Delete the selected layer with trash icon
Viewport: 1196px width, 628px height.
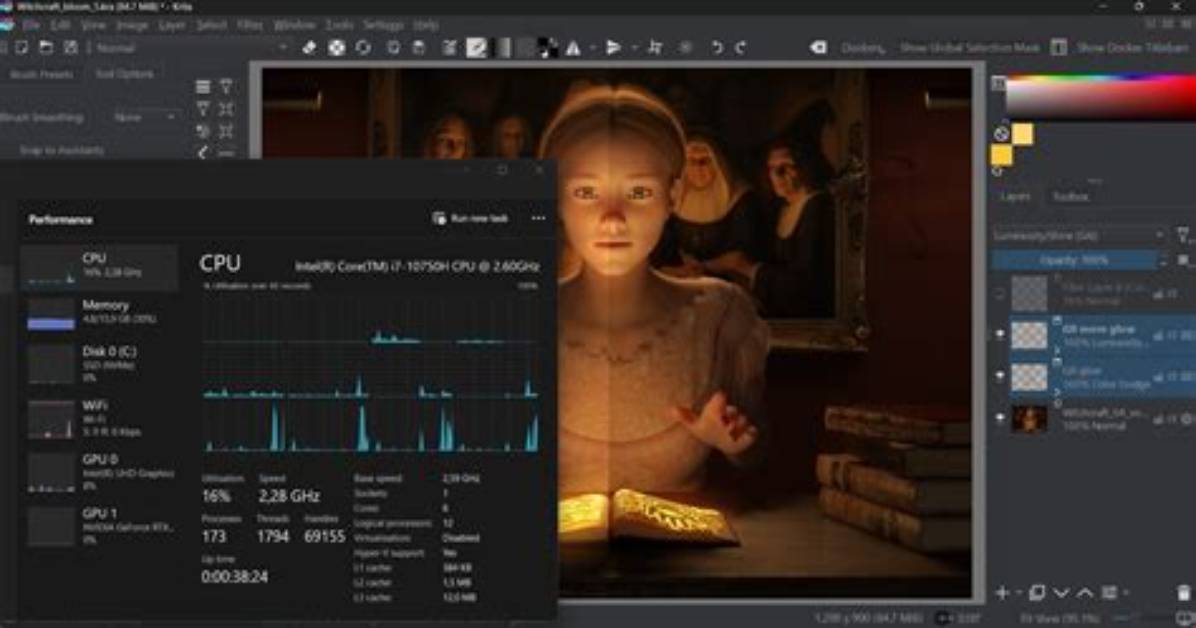point(1183,593)
